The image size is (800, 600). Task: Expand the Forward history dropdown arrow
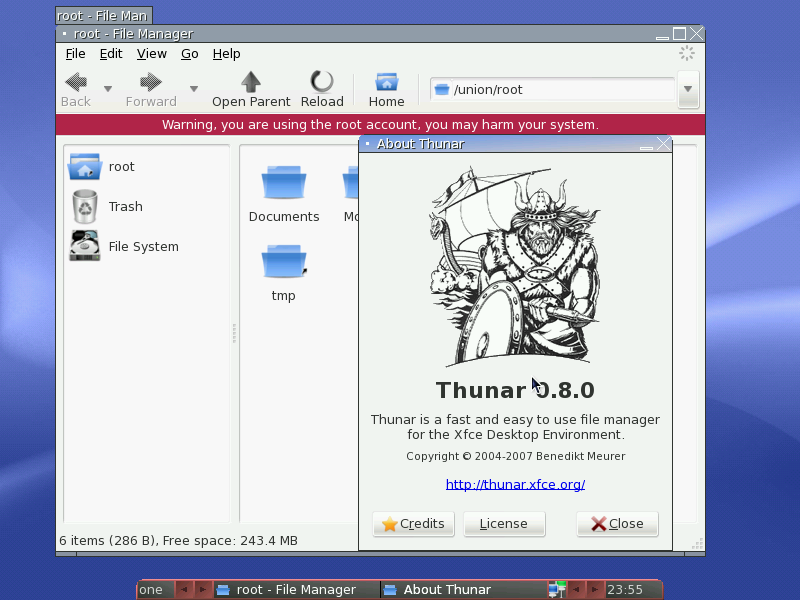tap(194, 89)
